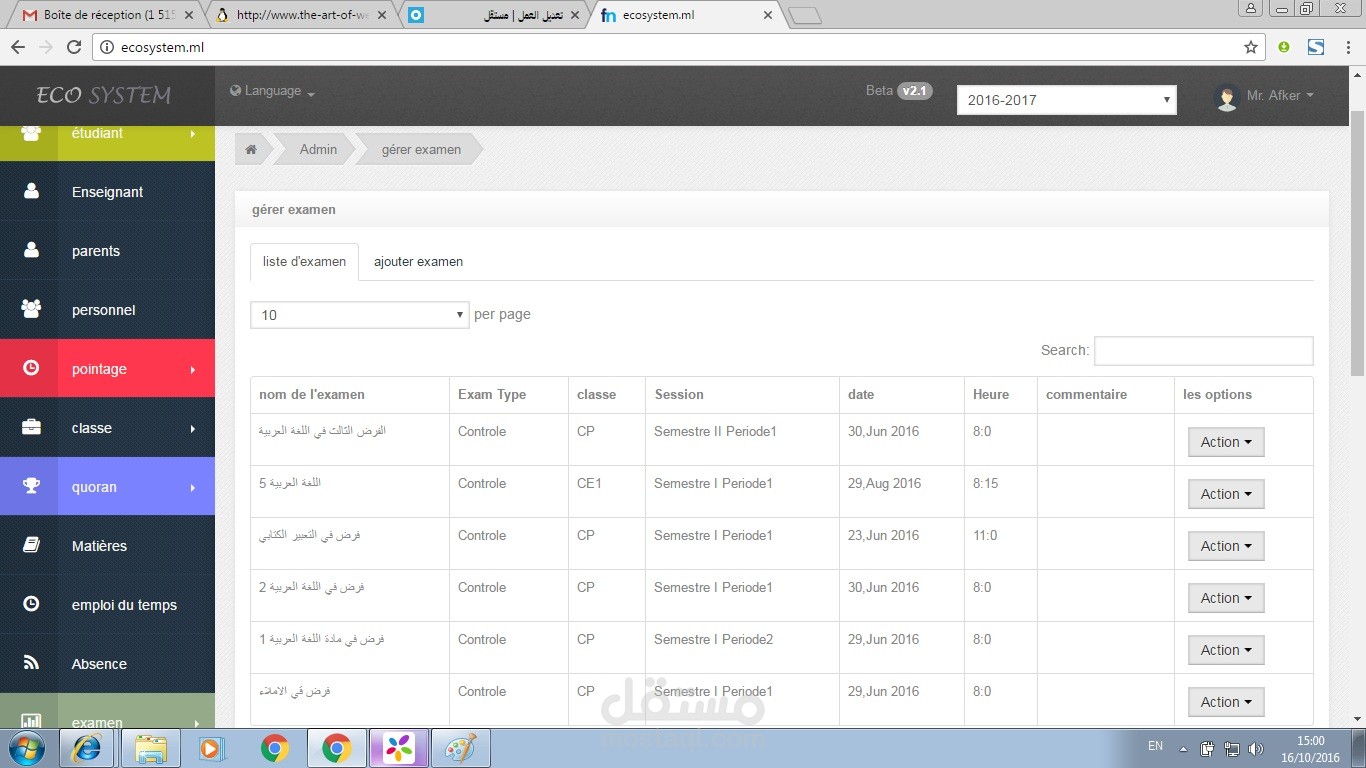Open the file explorer taskbar icon
The height and width of the screenshot is (768, 1366).
point(151,747)
